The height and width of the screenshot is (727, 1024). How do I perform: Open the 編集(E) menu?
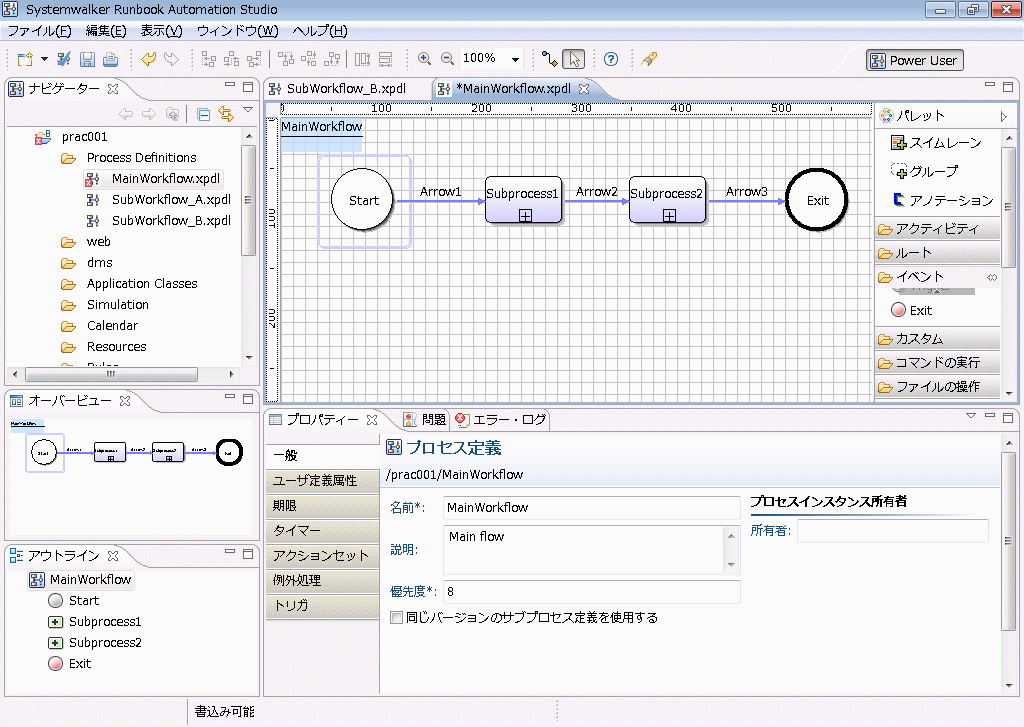106,31
